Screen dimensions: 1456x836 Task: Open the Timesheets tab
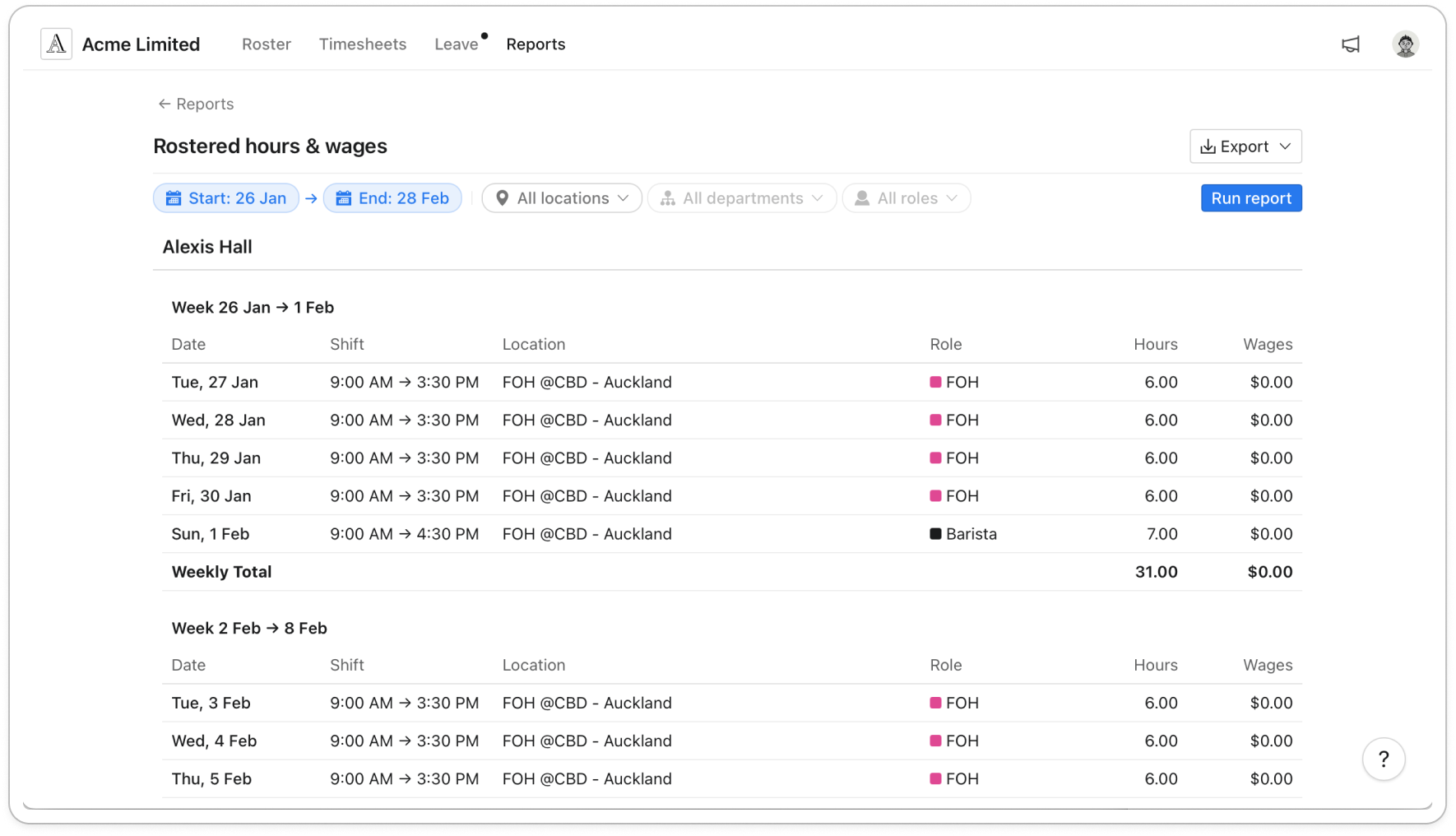click(x=363, y=44)
